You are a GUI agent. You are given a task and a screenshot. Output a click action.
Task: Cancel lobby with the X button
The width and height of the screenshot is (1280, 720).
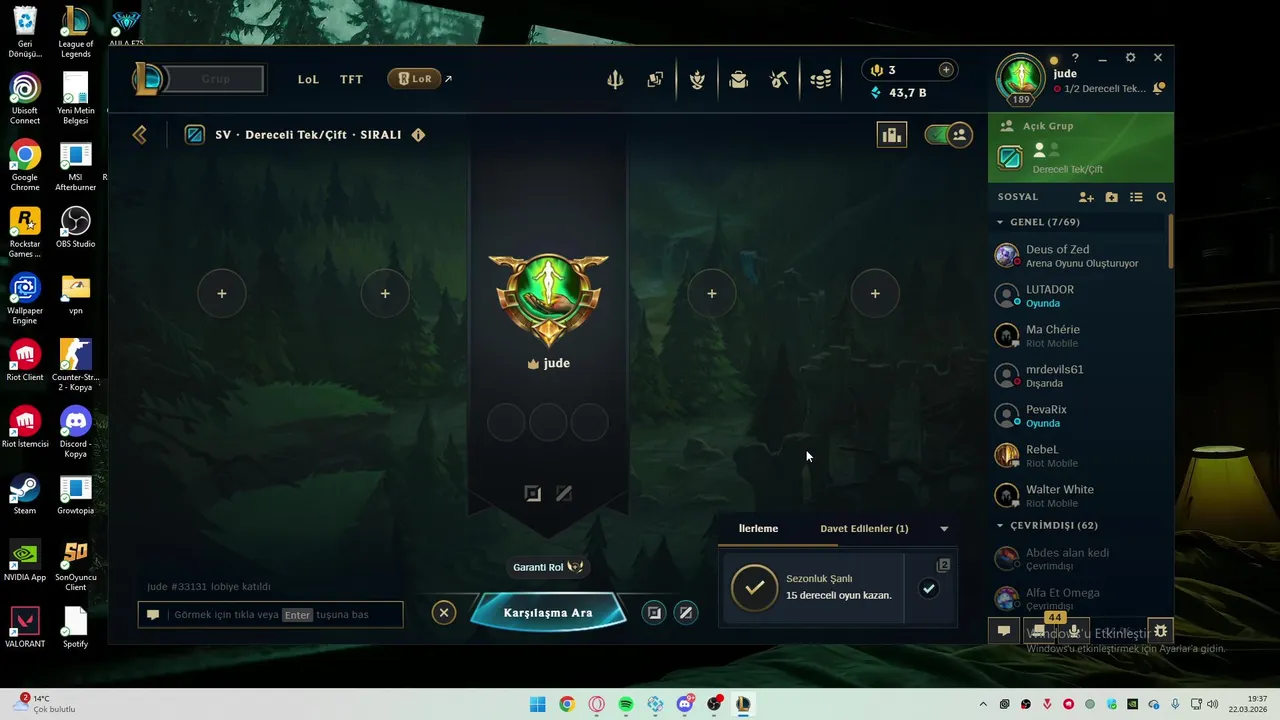pos(444,613)
